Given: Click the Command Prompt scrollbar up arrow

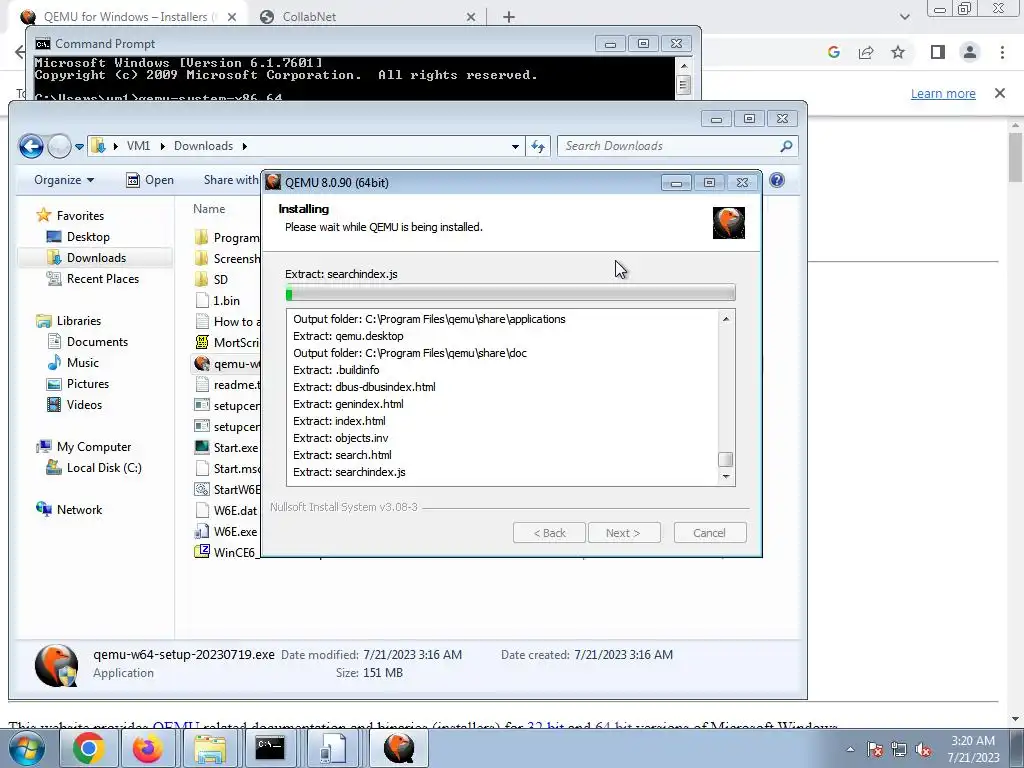Looking at the screenshot, I should (x=684, y=65).
